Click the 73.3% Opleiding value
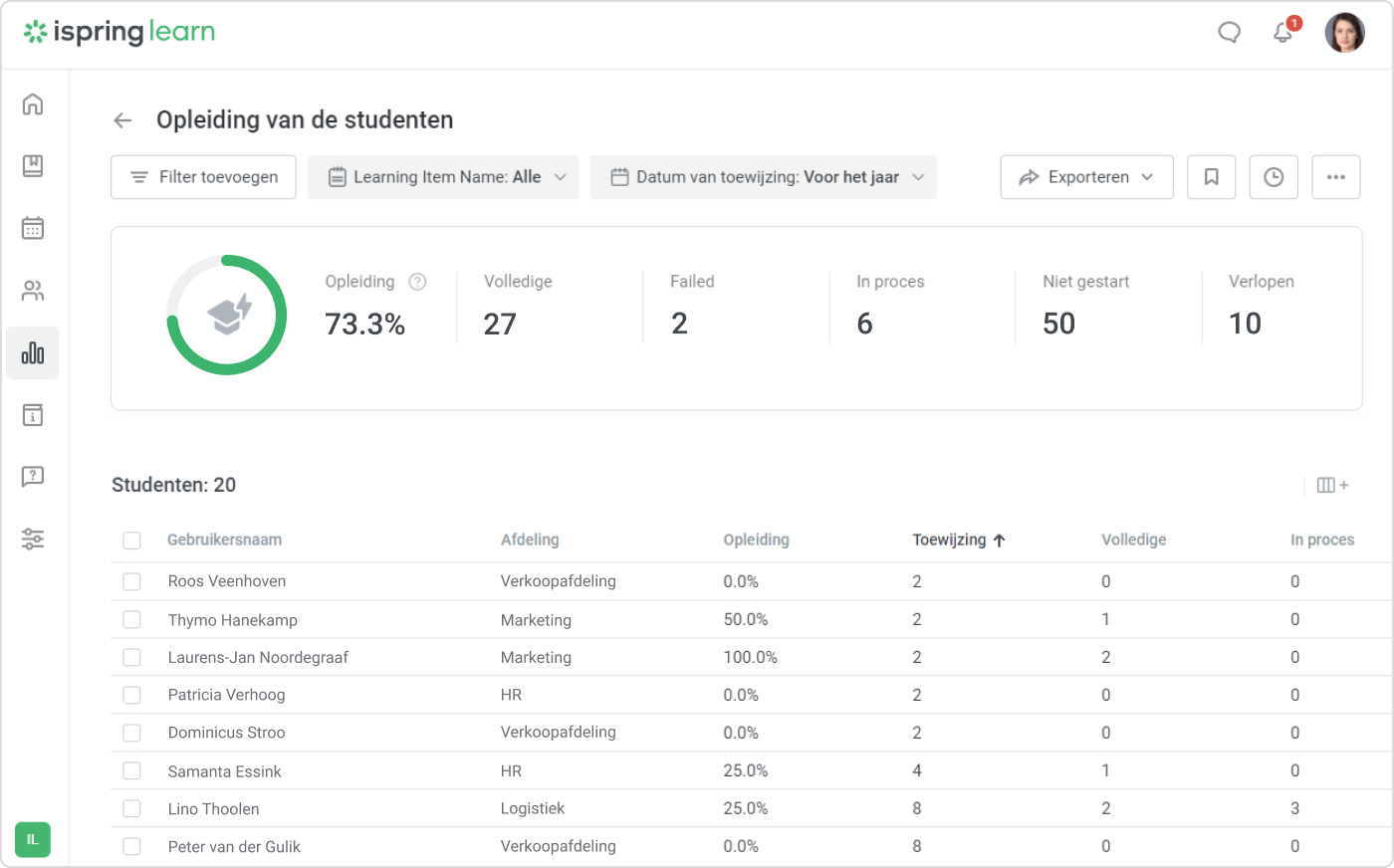Image resolution: width=1394 pixels, height=868 pixels. pyautogui.click(x=364, y=325)
